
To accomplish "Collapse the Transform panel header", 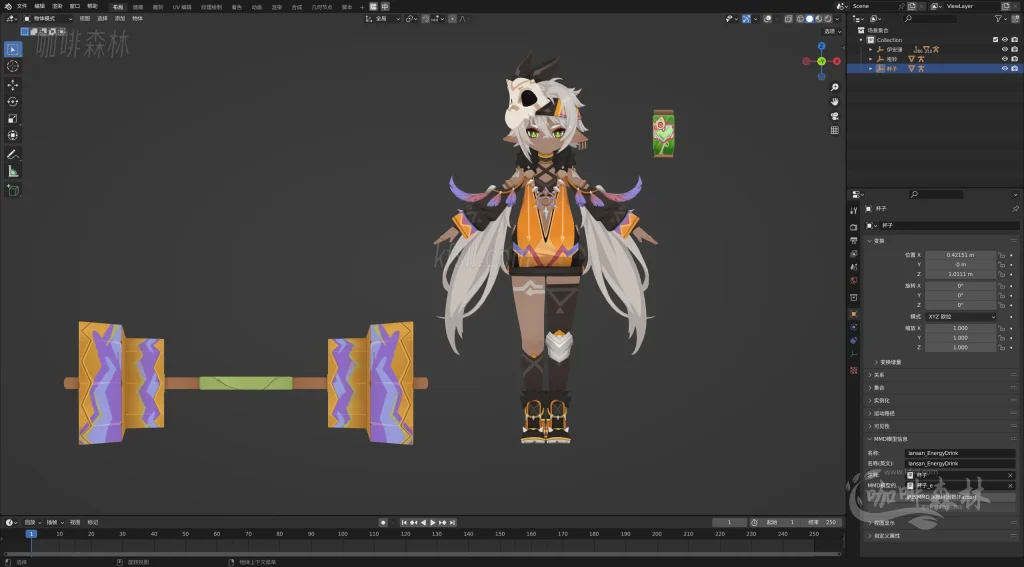I will 878,241.
